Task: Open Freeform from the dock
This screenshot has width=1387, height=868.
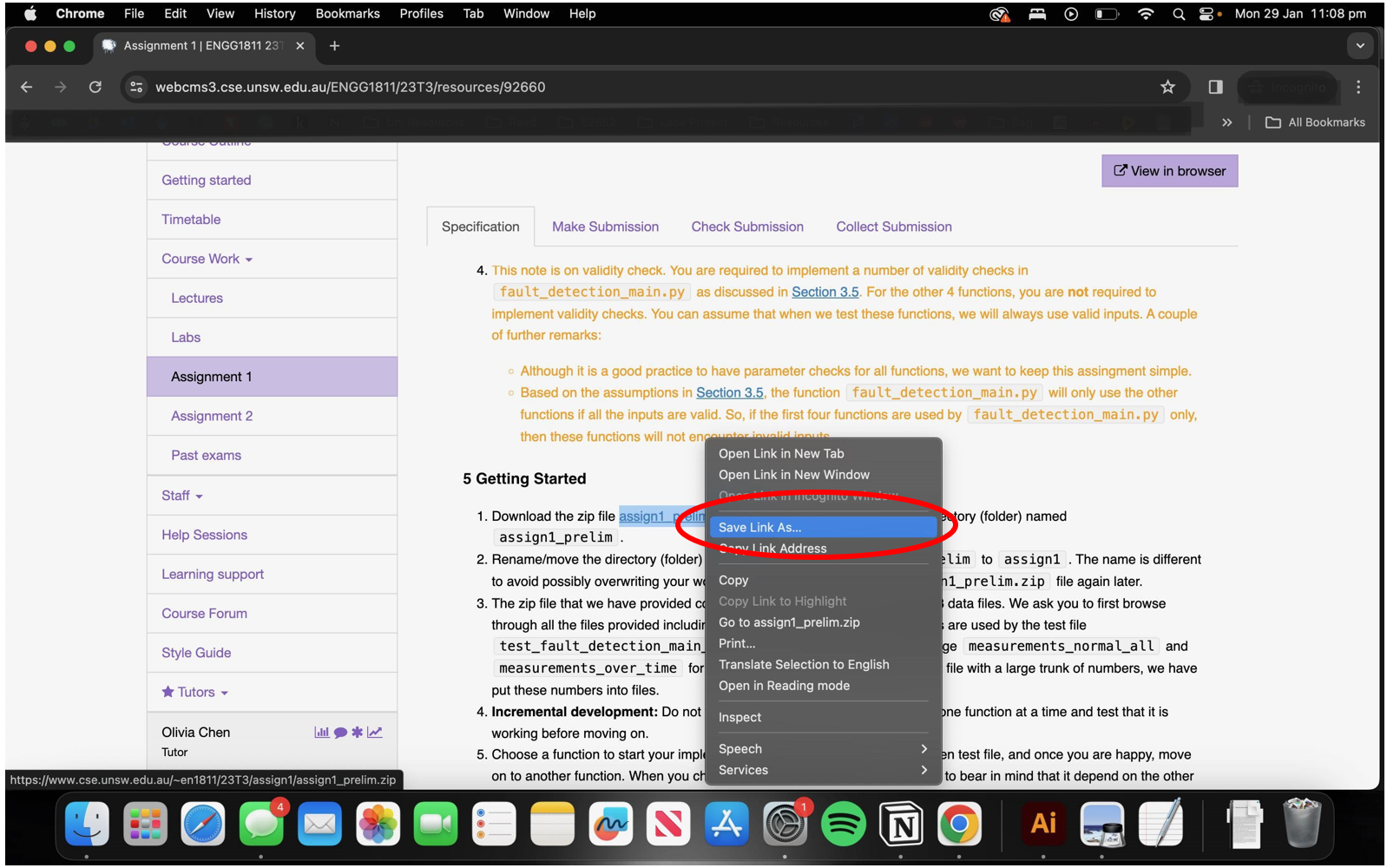Action: (610, 823)
